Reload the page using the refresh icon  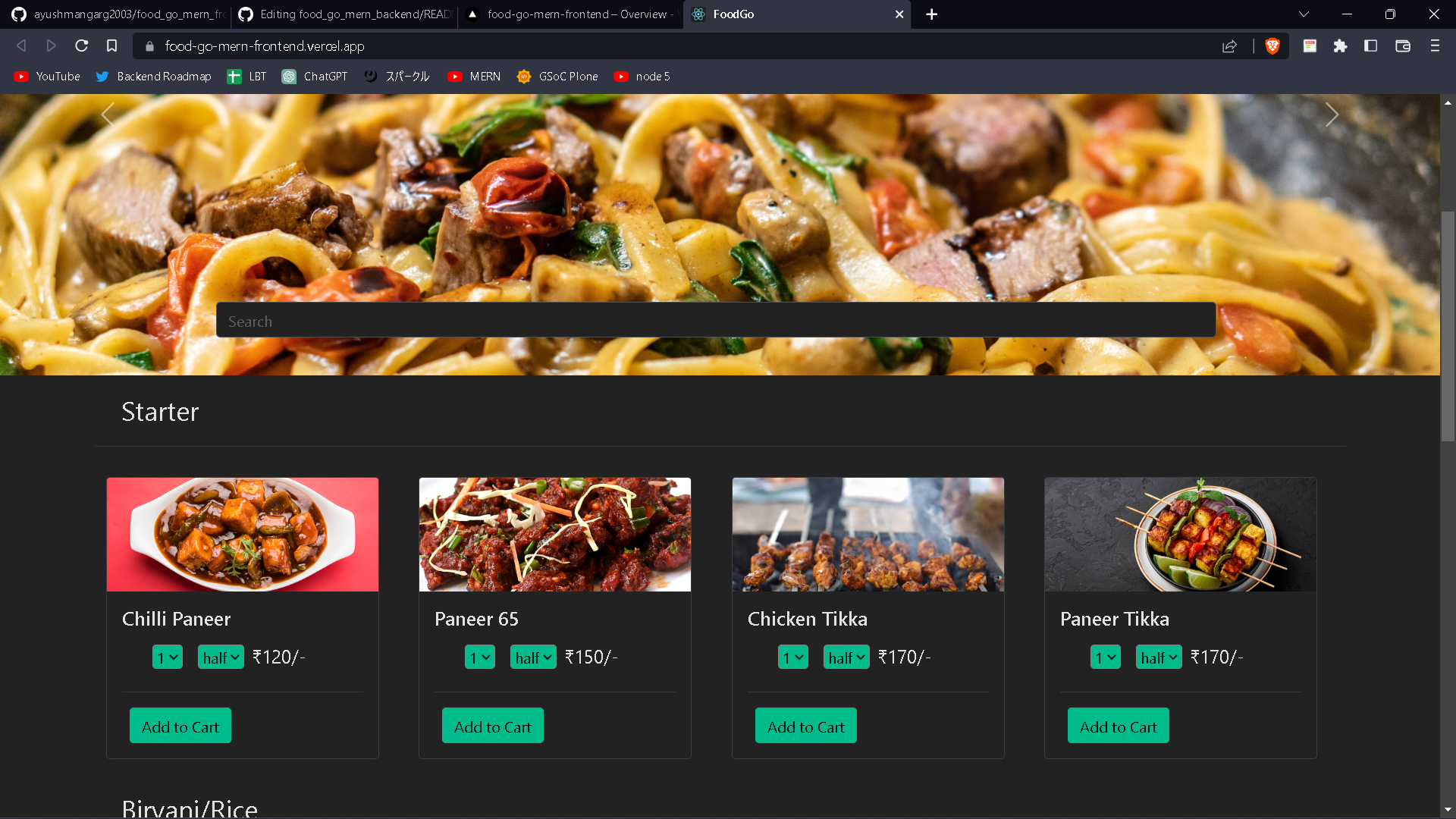click(x=81, y=46)
